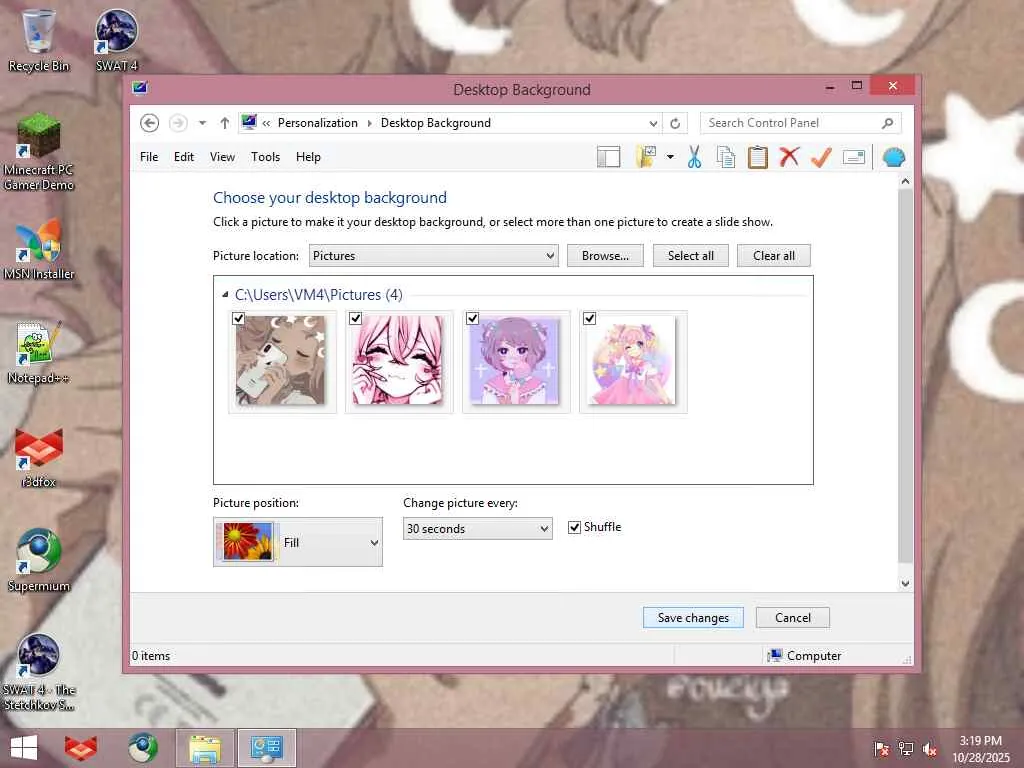The height and width of the screenshot is (768, 1024).
Task: Click the Browse... button
Action: coord(605,256)
